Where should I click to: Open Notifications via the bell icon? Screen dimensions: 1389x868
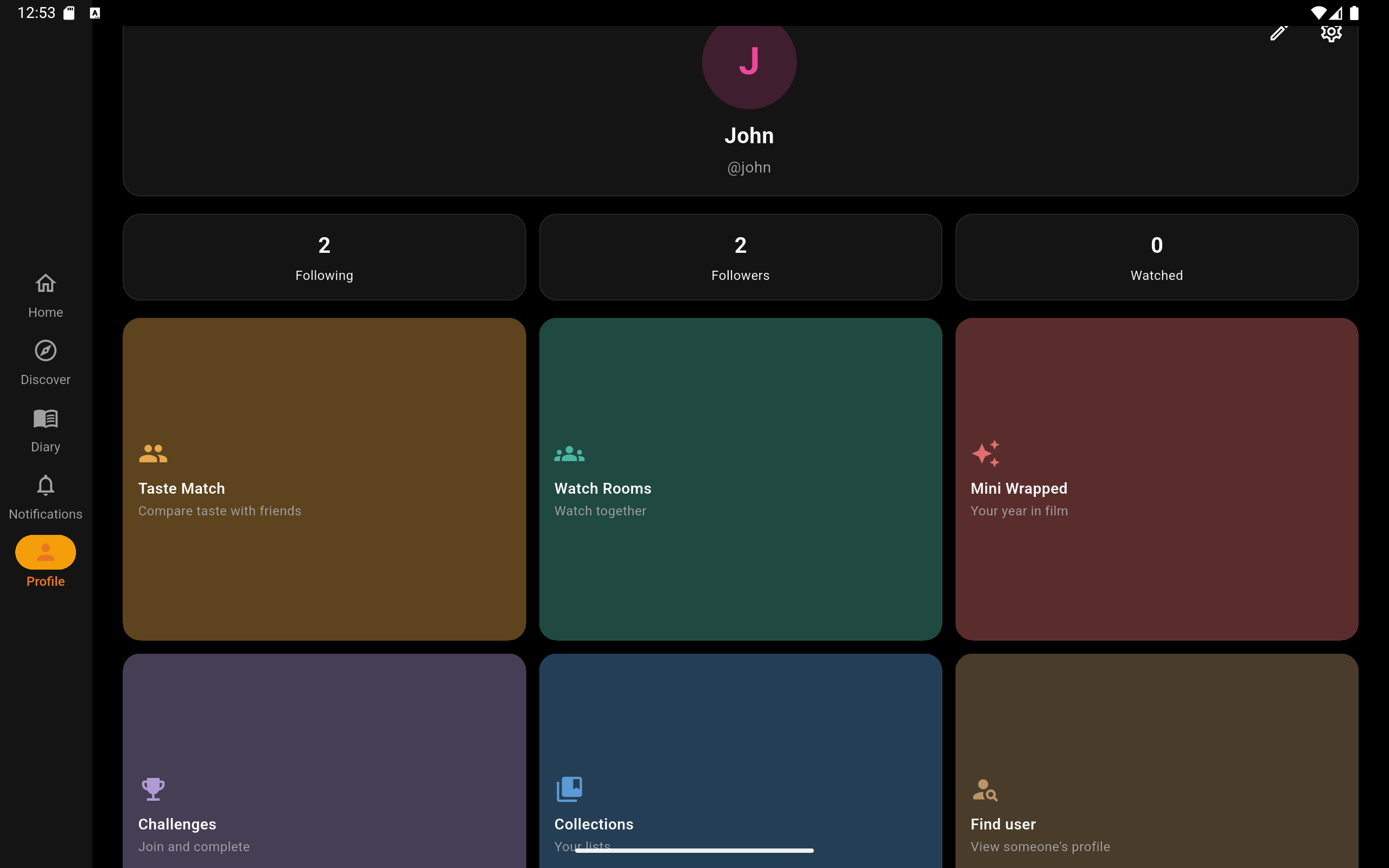[x=46, y=486]
